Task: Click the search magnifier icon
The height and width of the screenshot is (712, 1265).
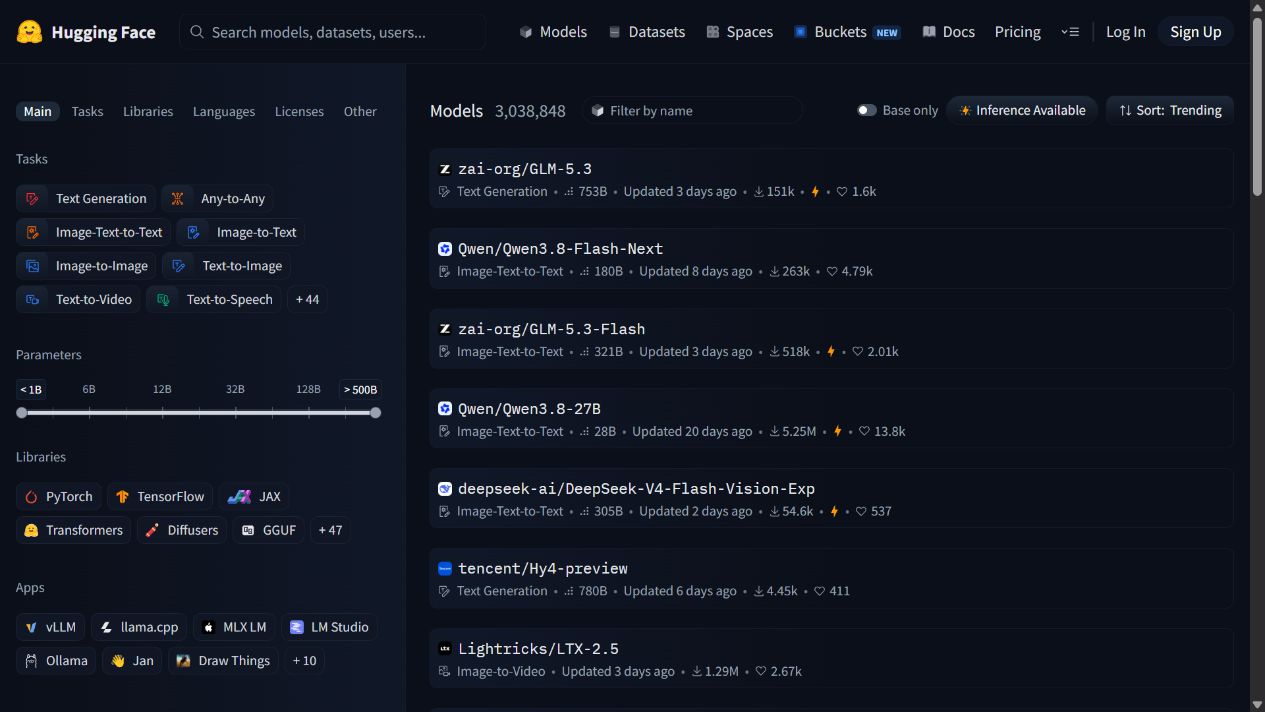Action: [x=198, y=32]
